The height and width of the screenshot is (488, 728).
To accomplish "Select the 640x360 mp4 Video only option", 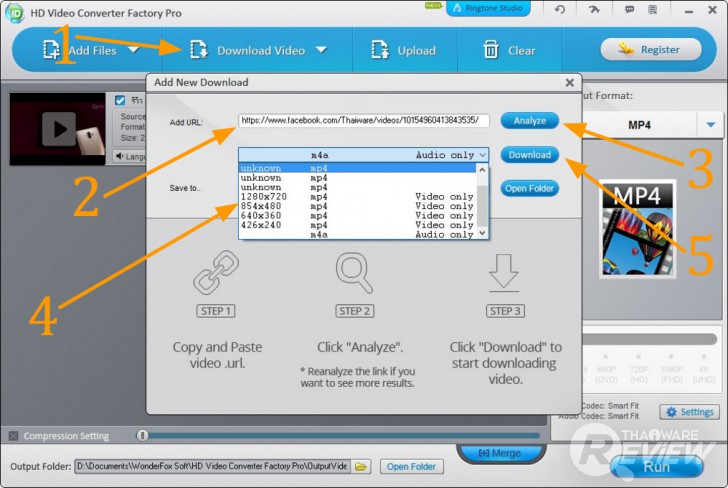I will point(358,215).
